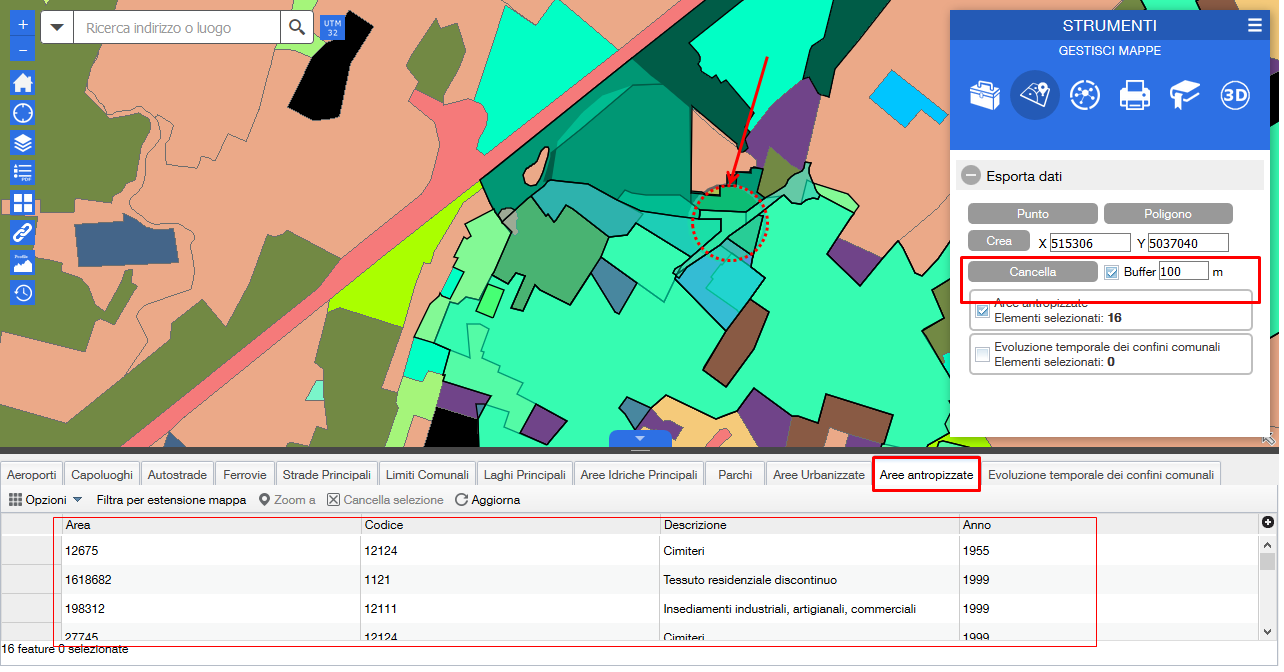The image size is (1284, 672).
Task: Collapse the Esporta dati section
Action: click(x=970, y=176)
